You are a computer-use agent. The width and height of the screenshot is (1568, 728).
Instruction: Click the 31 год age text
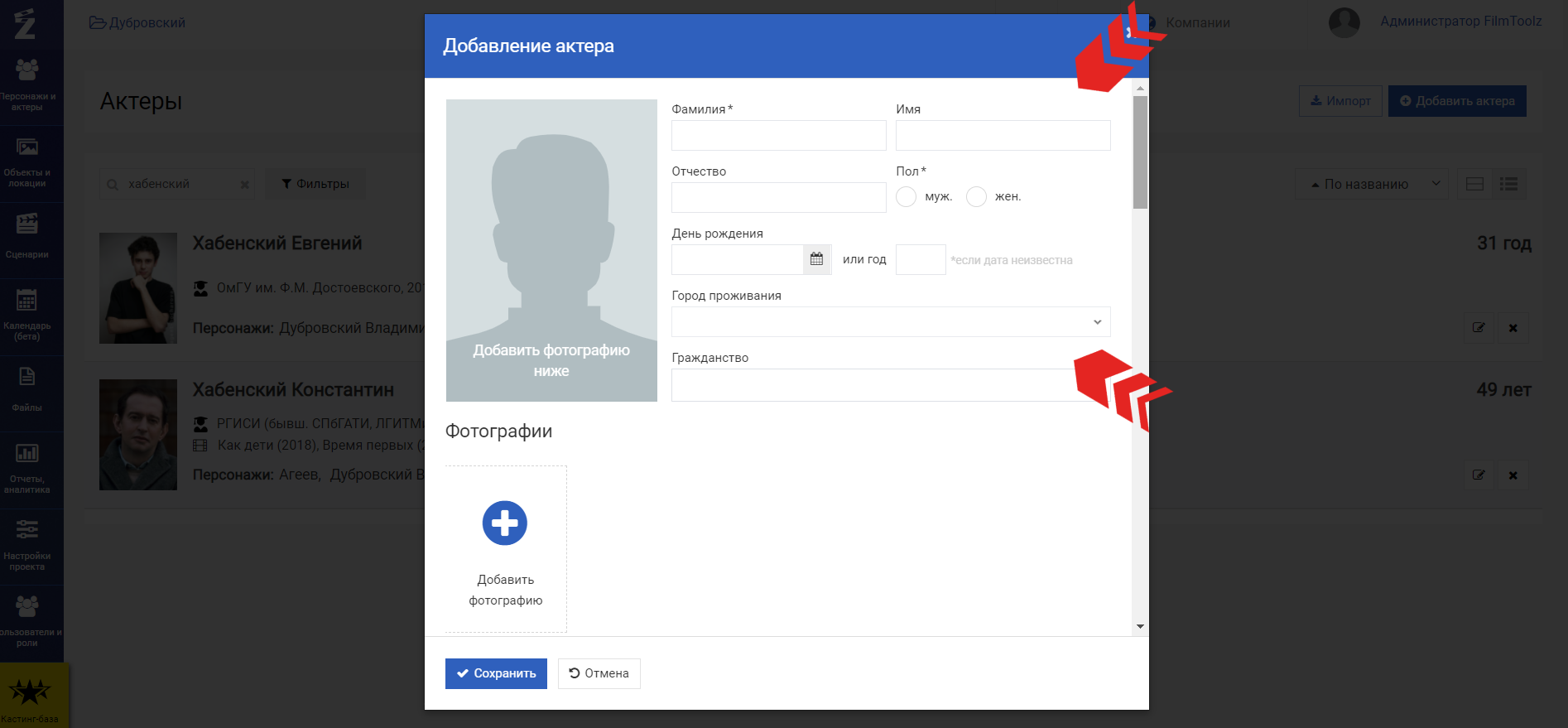point(1504,243)
